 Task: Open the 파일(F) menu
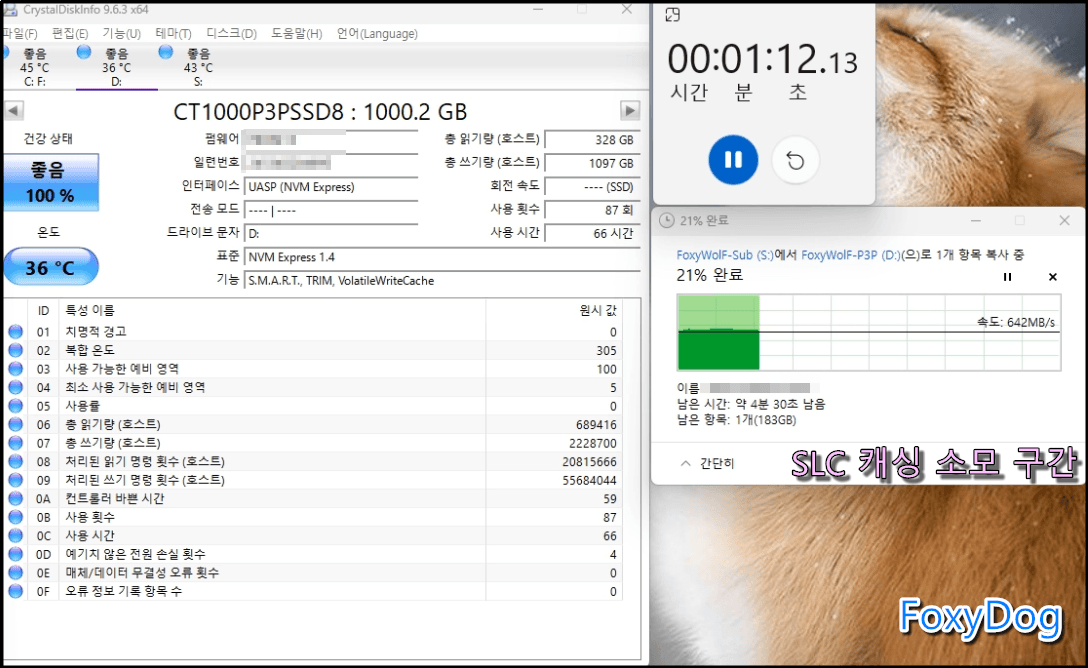point(19,33)
